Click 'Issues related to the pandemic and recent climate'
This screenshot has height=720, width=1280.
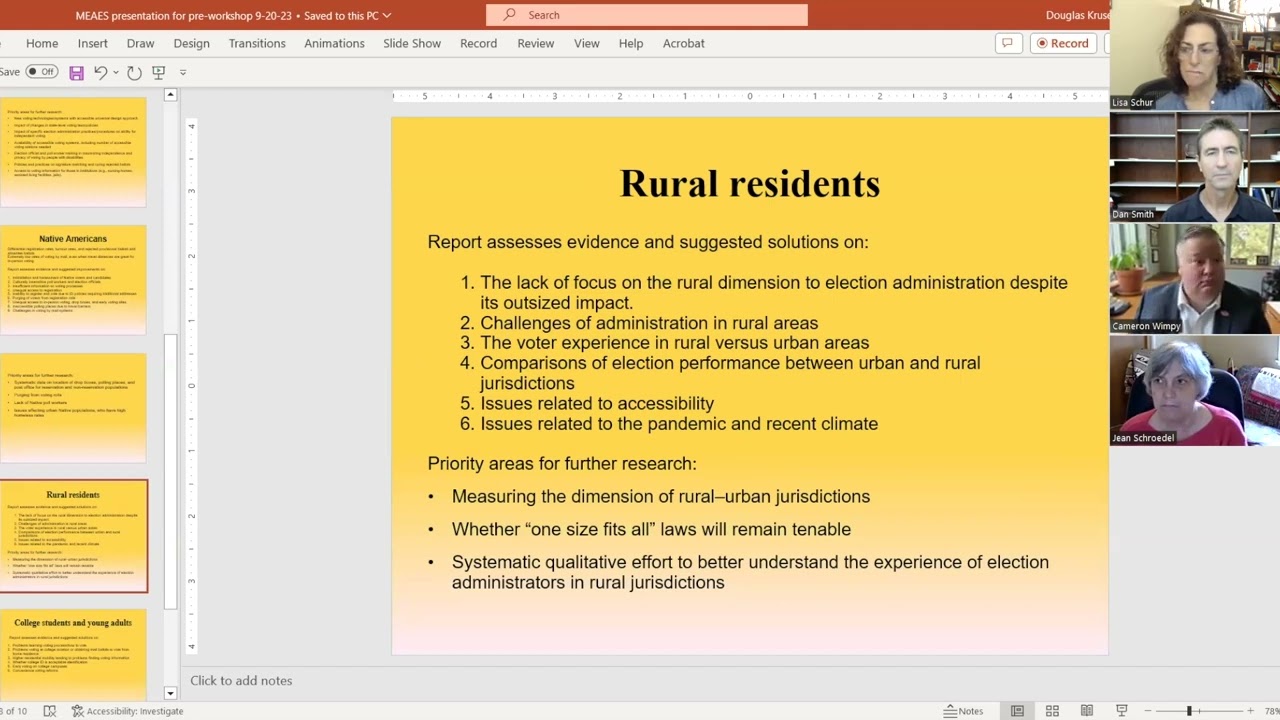(679, 424)
